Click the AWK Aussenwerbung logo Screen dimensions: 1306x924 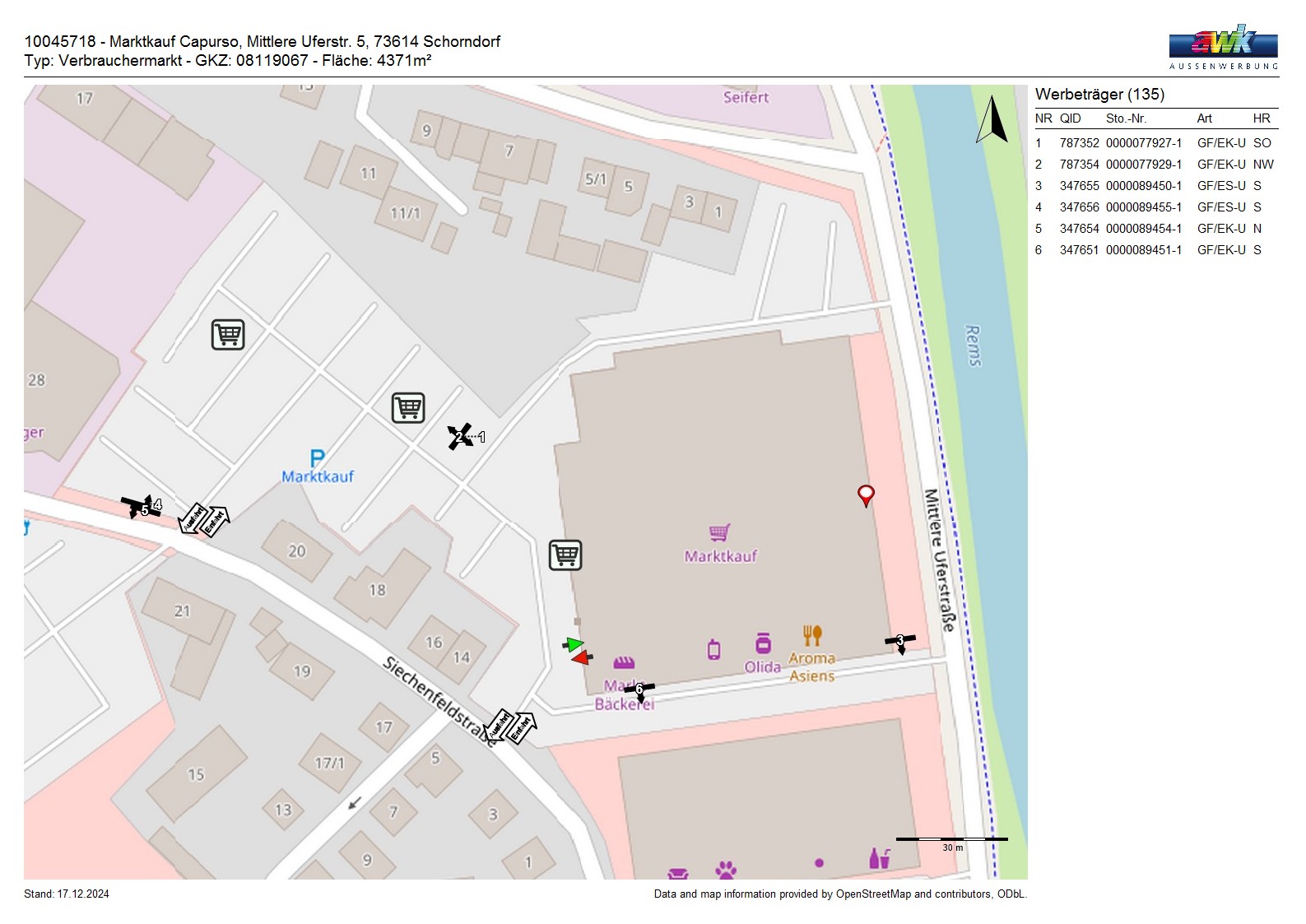pos(1223,47)
